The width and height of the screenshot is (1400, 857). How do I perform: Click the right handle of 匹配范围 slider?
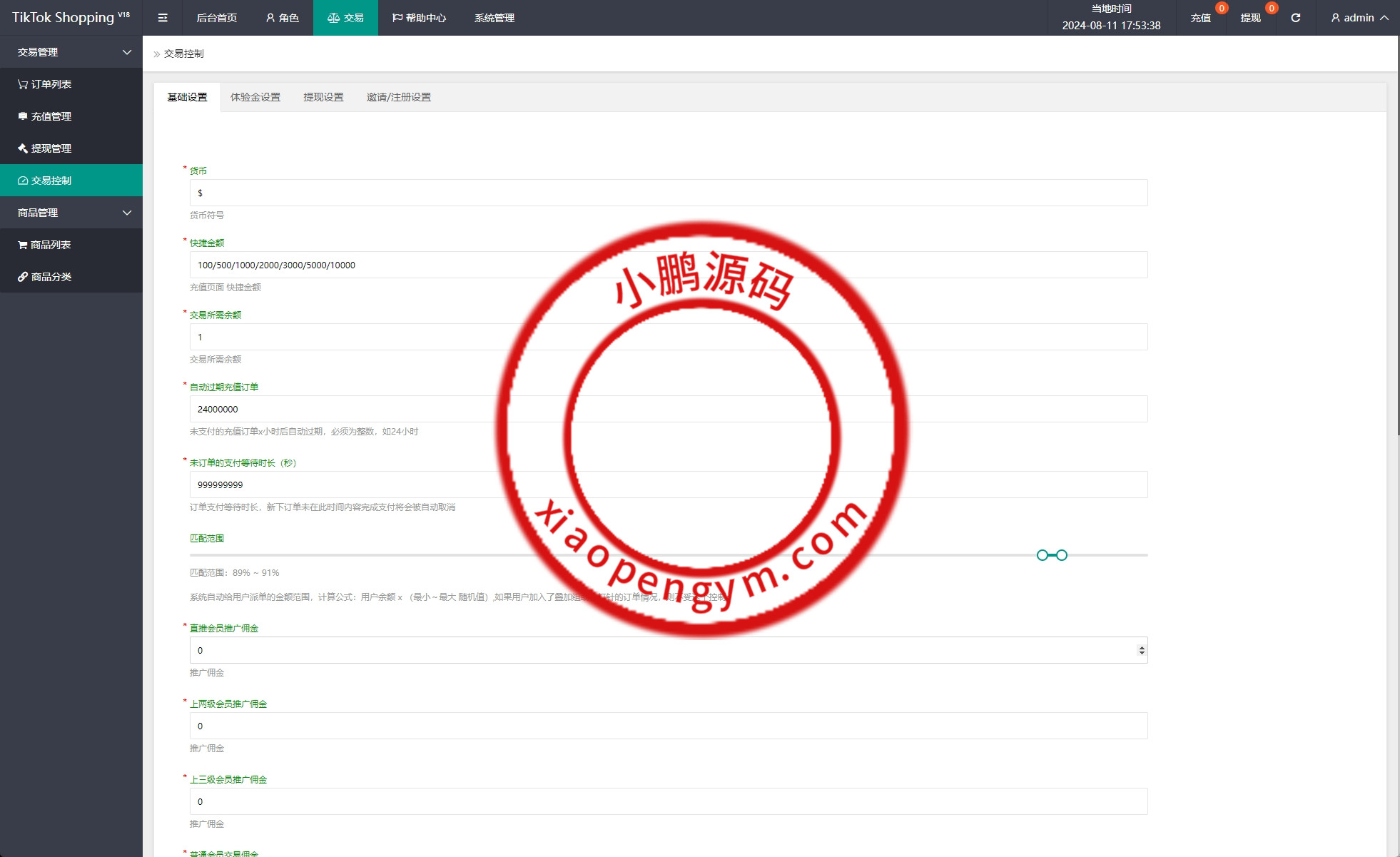(x=1062, y=555)
